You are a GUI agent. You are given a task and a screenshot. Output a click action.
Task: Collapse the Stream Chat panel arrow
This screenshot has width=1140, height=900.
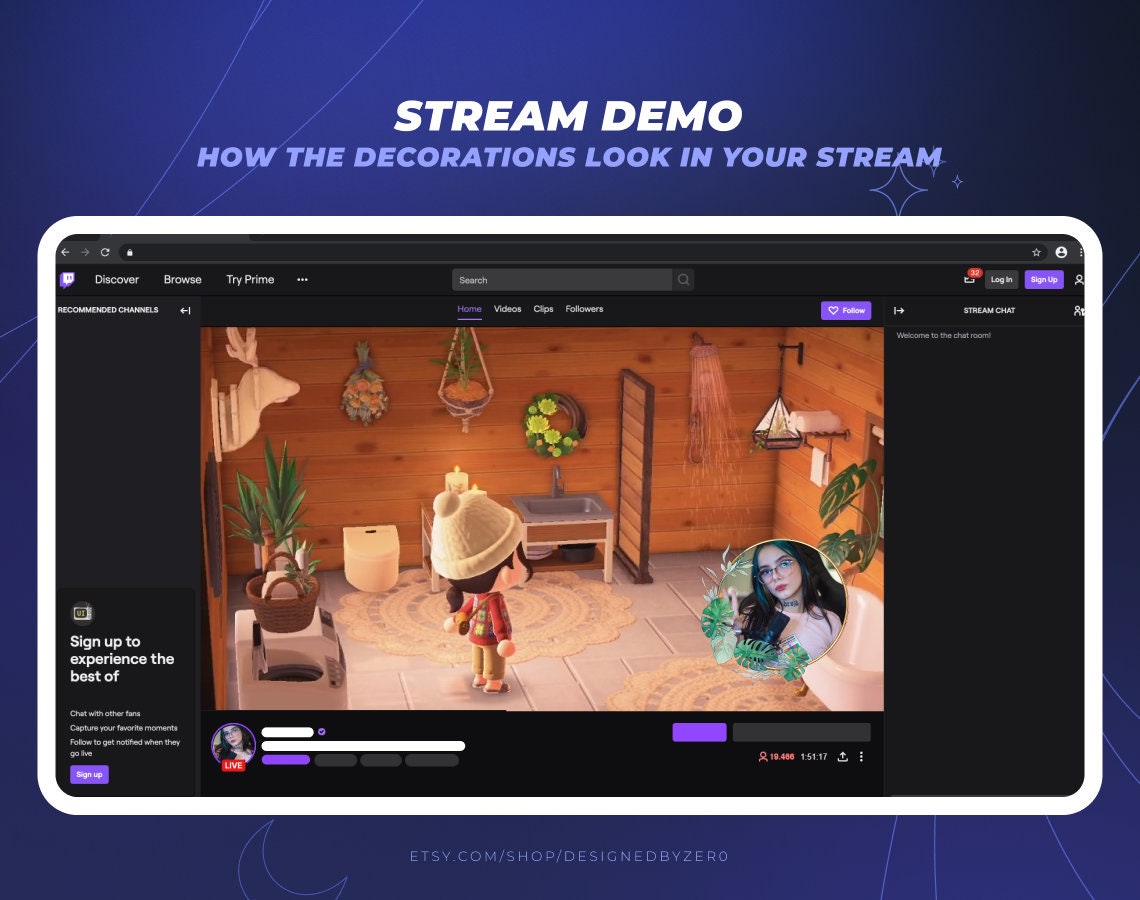point(899,310)
